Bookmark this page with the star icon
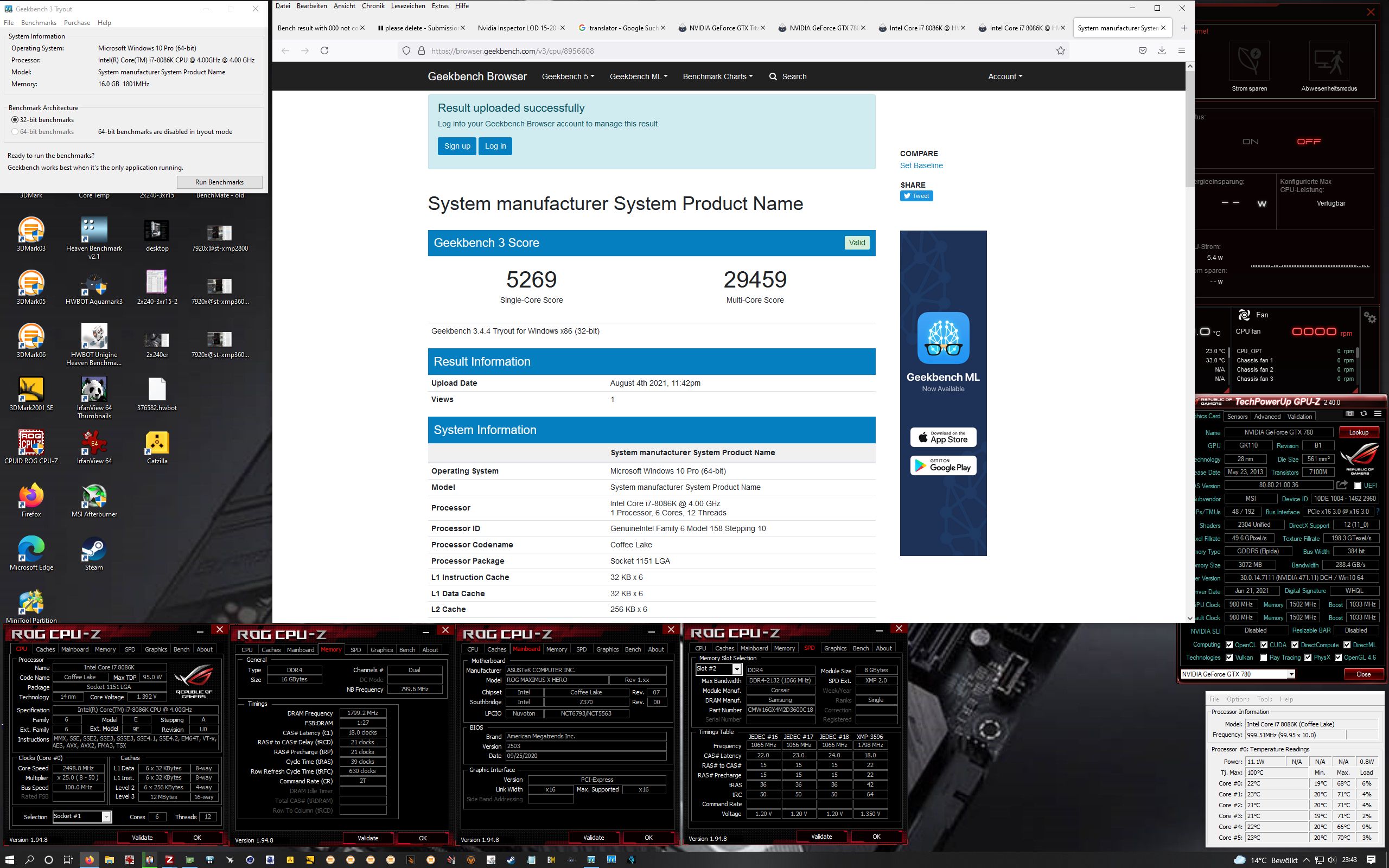 pyautogui.click(x=1061, y=50)
